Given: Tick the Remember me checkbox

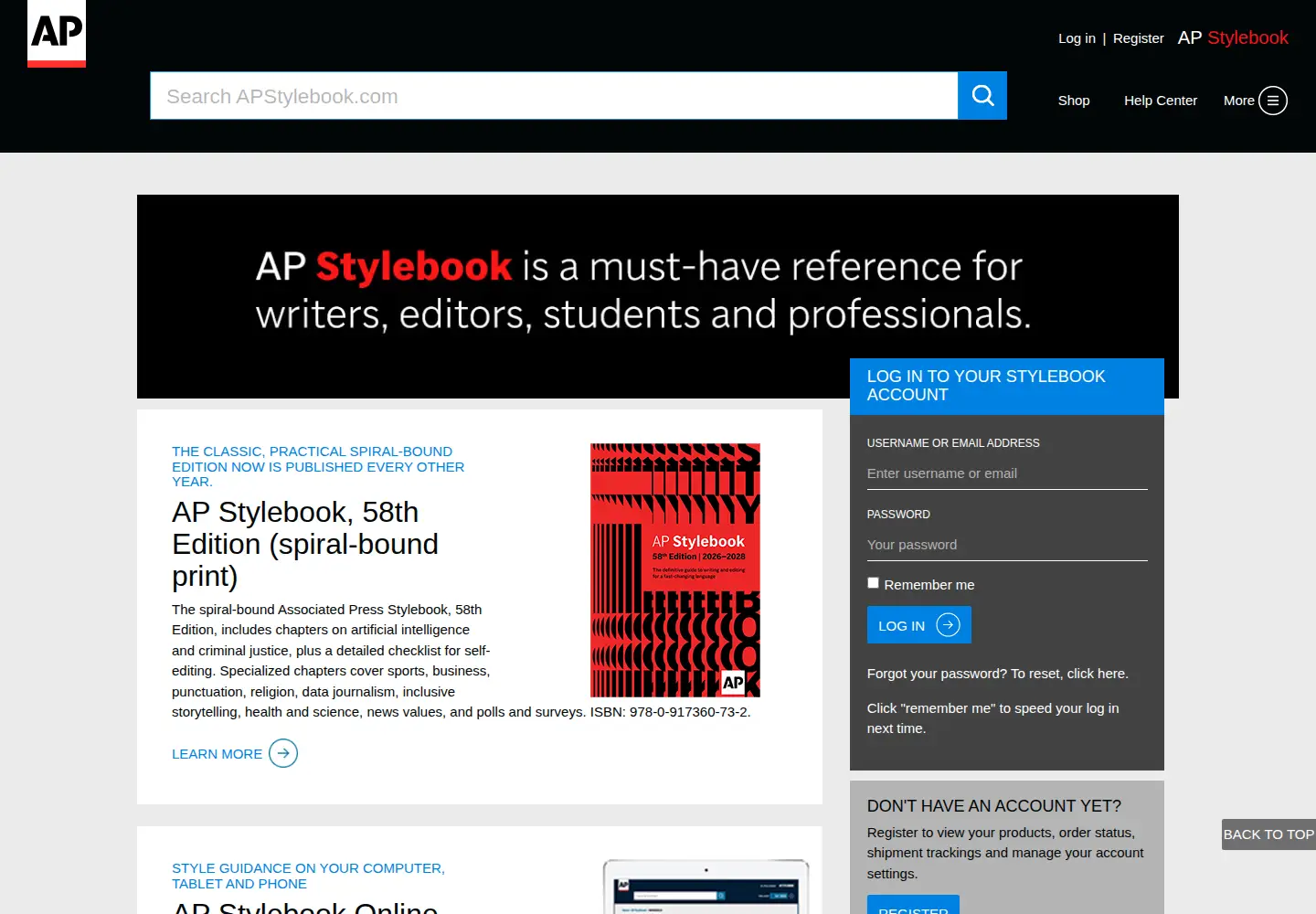Looking at the screenshot, I should [873, 583].
